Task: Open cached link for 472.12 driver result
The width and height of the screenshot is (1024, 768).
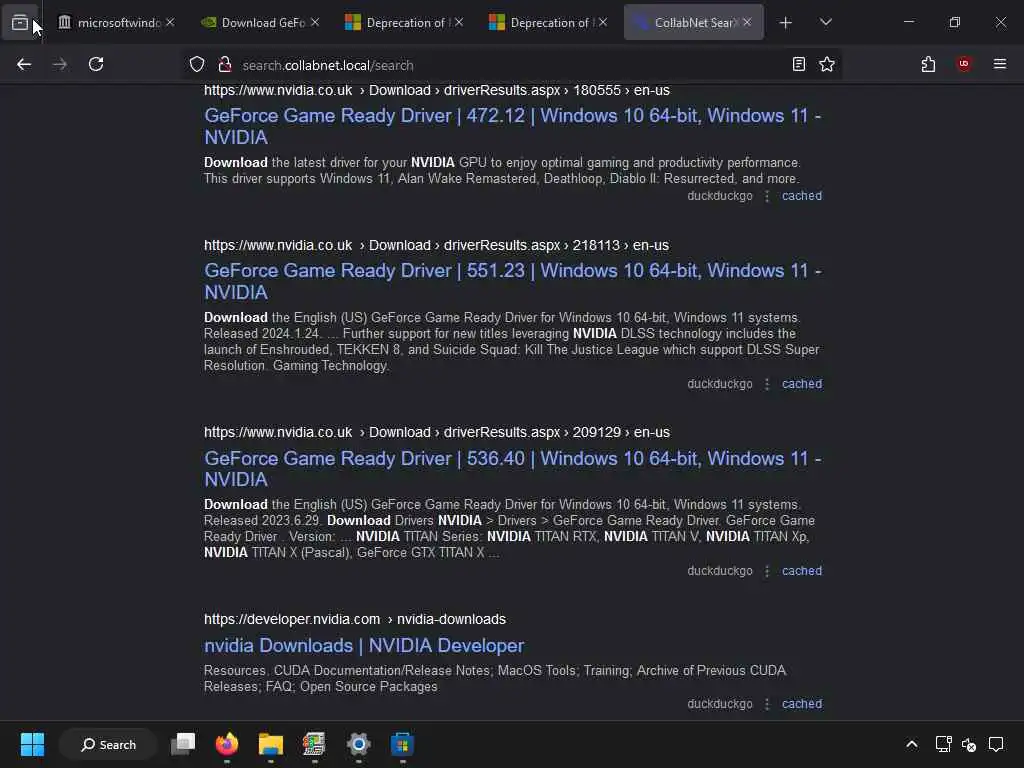Action: [x=802, y=195]
